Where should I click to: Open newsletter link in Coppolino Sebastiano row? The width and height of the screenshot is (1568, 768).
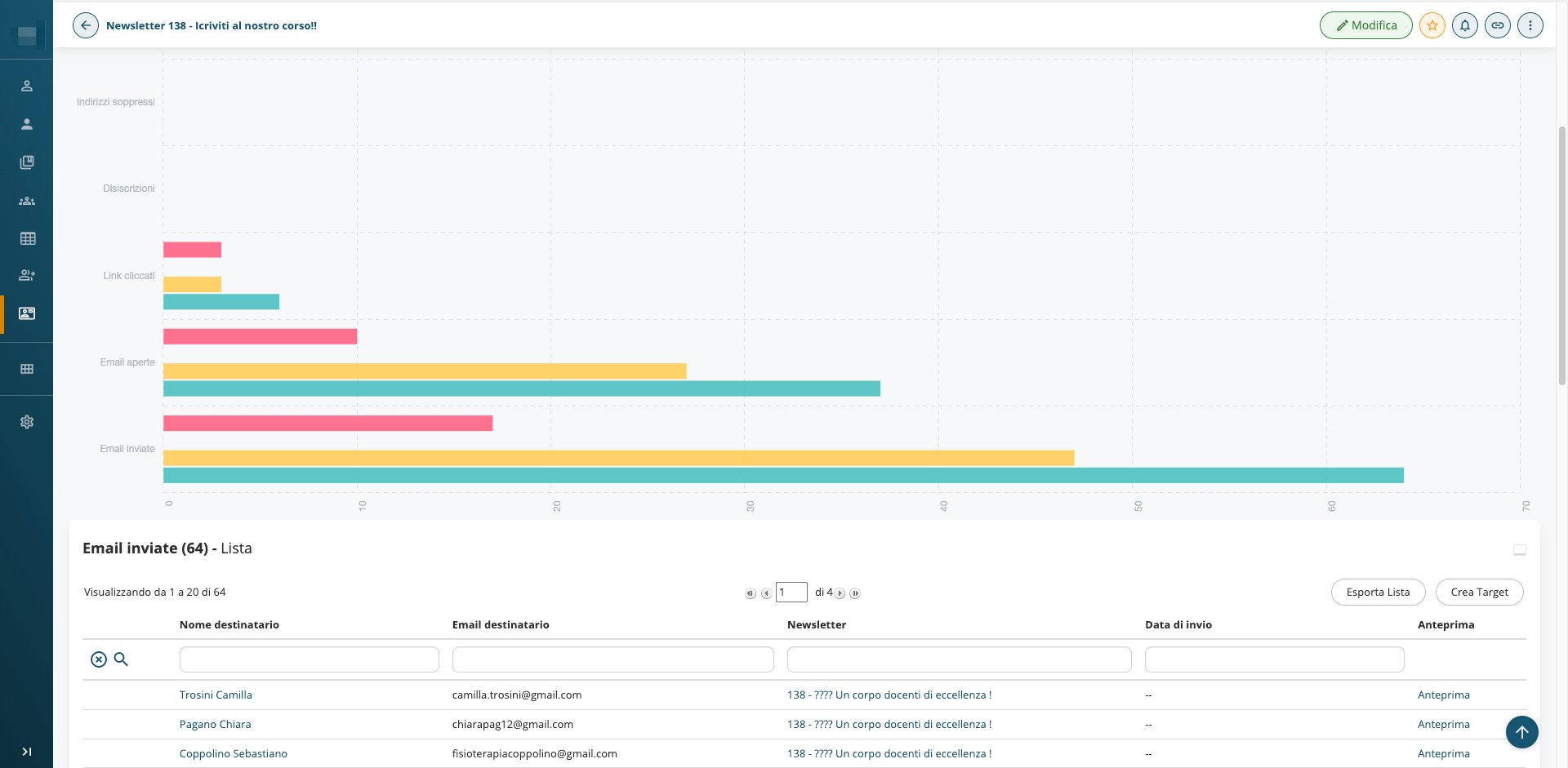[889, 754]
